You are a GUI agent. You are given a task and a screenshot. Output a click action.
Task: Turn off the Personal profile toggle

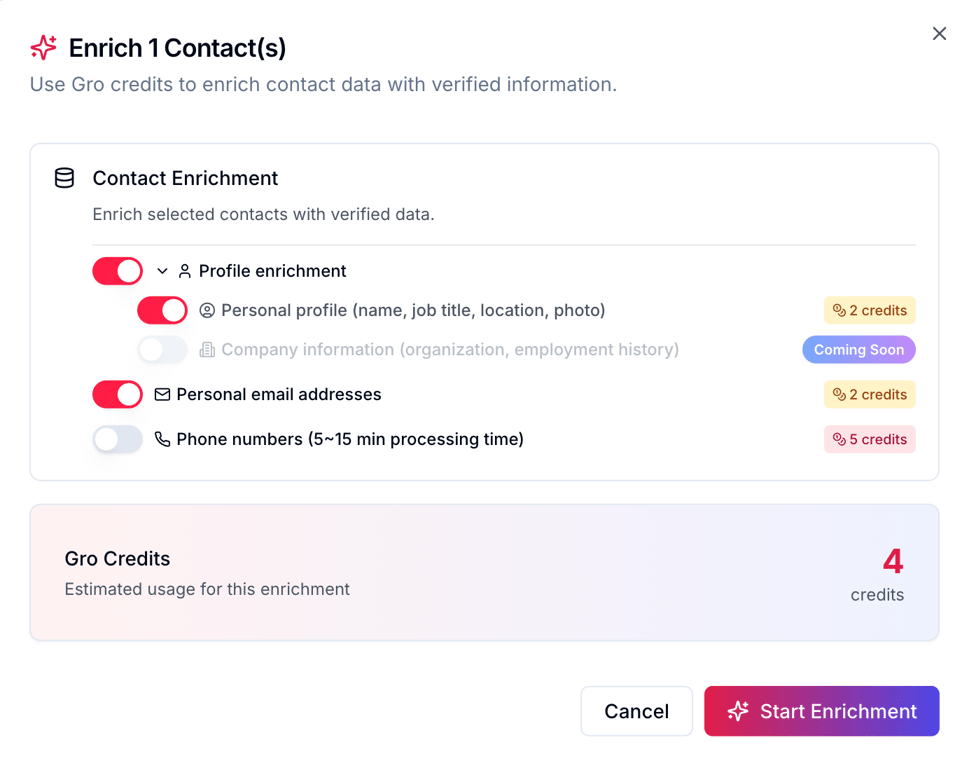pyautogui.click(x=162, y=310)
